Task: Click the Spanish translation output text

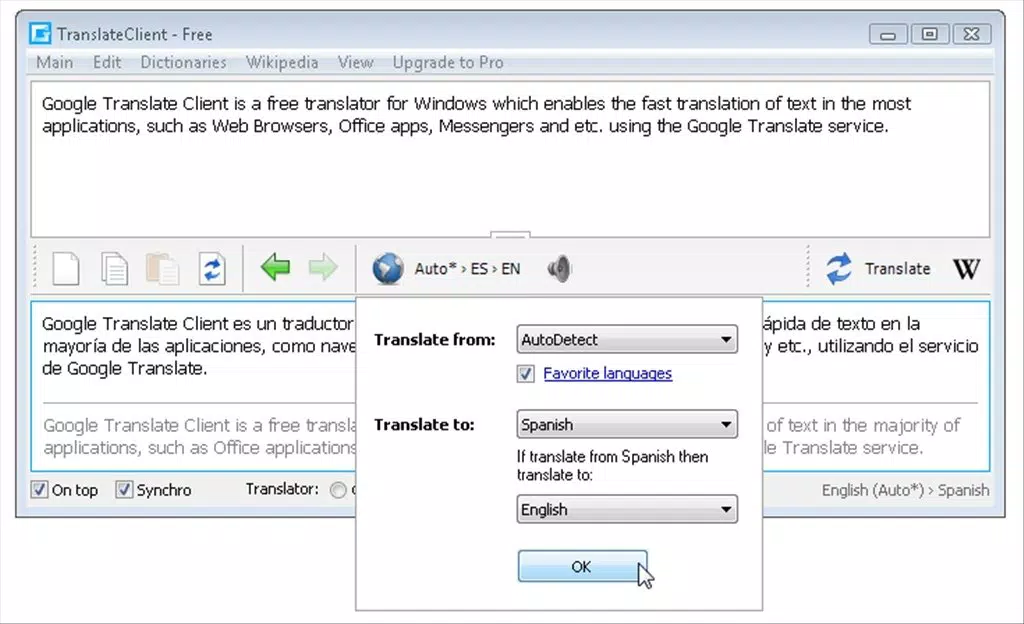Action: coord(197,346)
